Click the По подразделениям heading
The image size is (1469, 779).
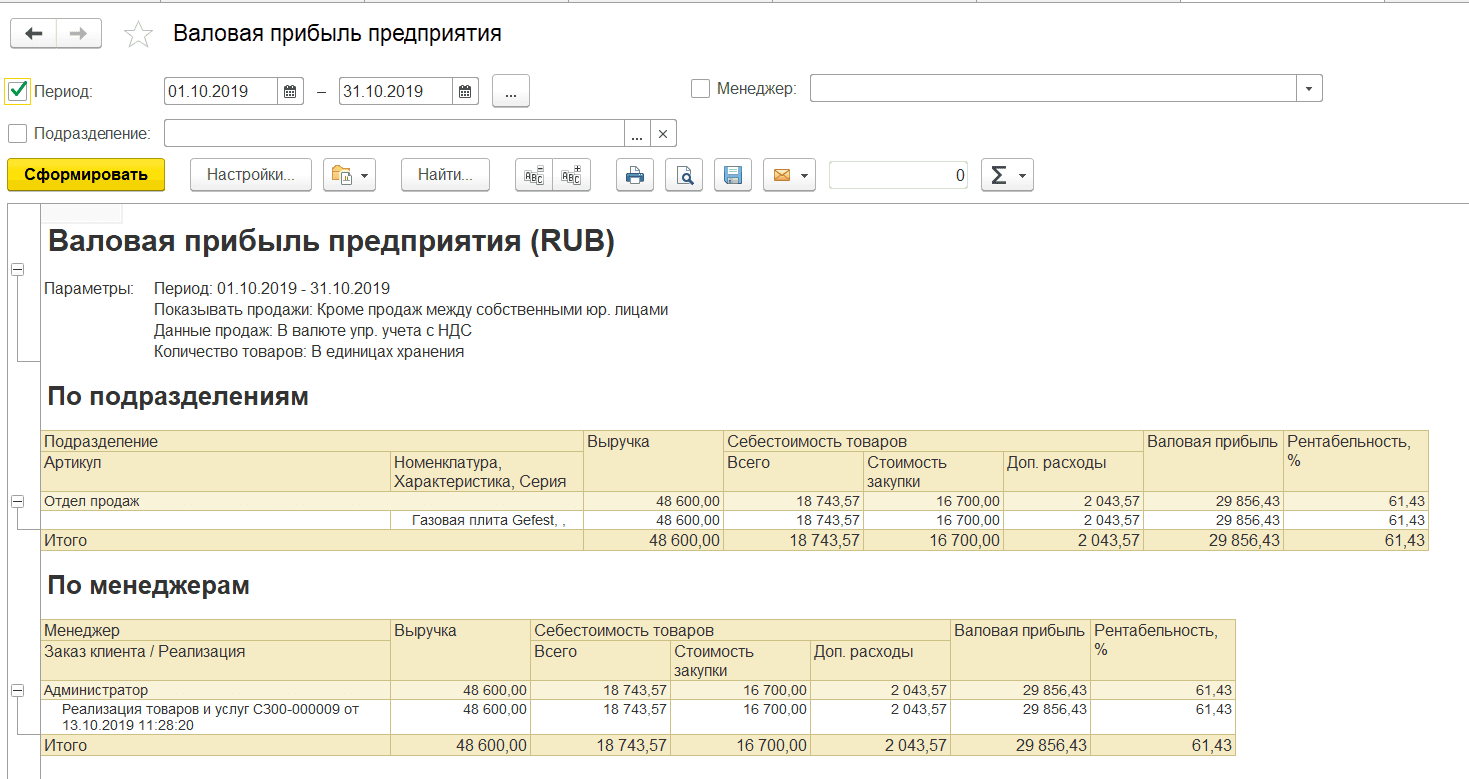point(178,397)
